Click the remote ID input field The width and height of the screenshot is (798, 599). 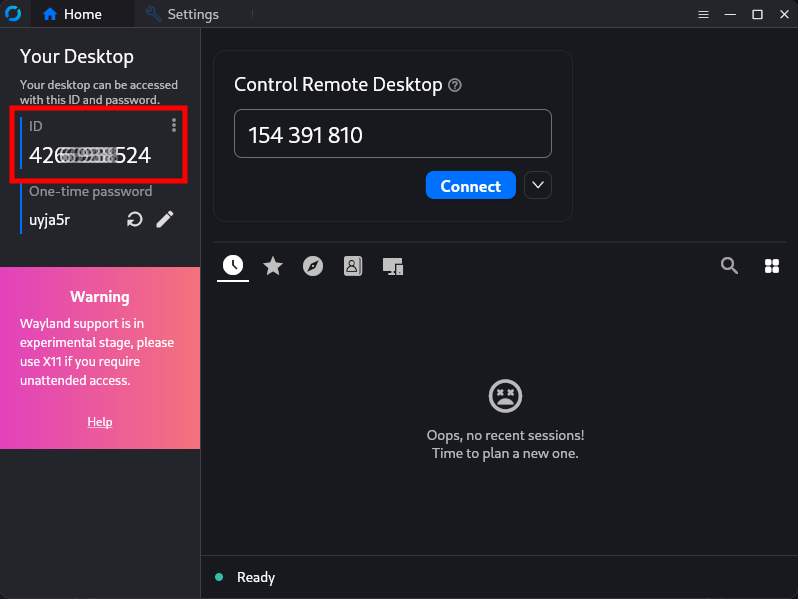(393, 134)
